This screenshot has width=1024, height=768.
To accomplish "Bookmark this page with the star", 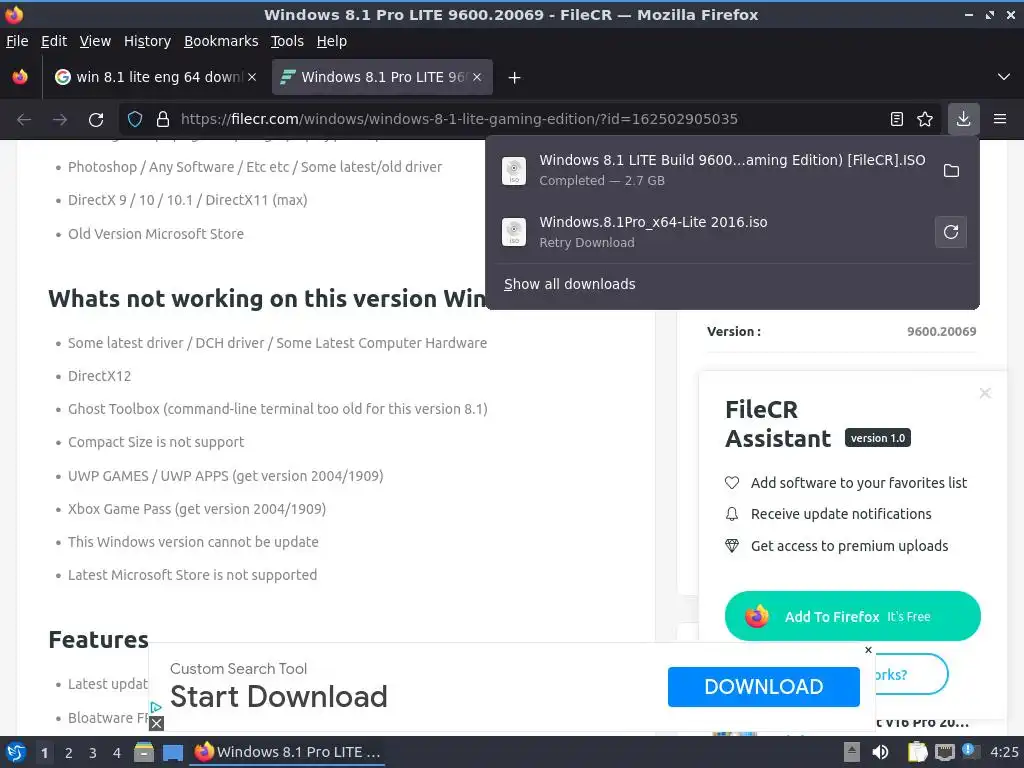I will pyautogui.click(x=925, y=119).
